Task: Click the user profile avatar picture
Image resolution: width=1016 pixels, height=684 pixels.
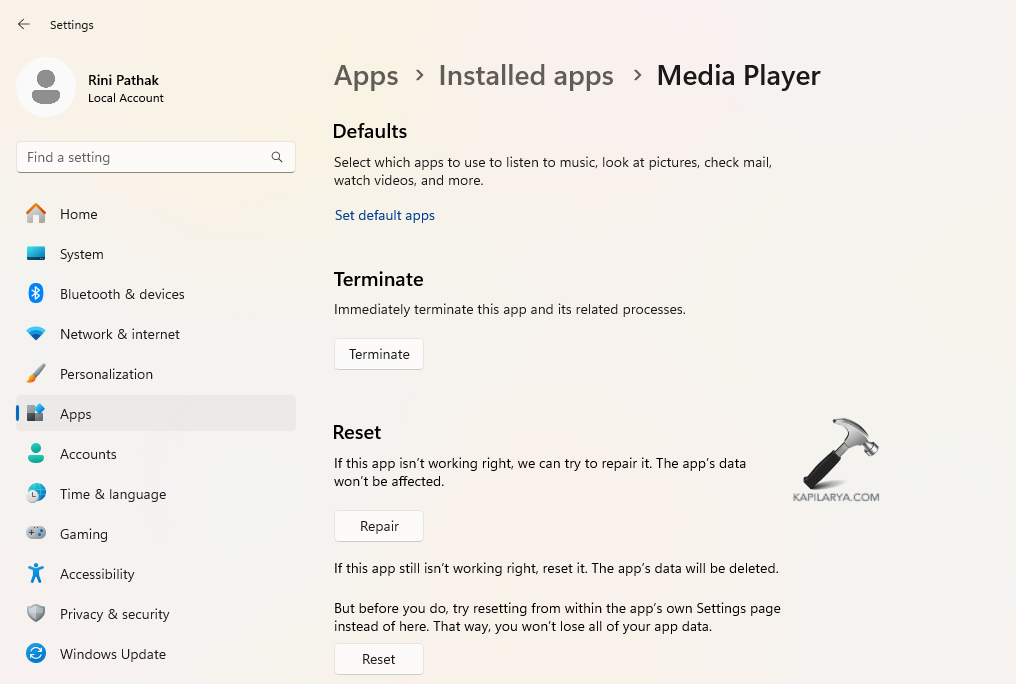Action: click(46, 87)
